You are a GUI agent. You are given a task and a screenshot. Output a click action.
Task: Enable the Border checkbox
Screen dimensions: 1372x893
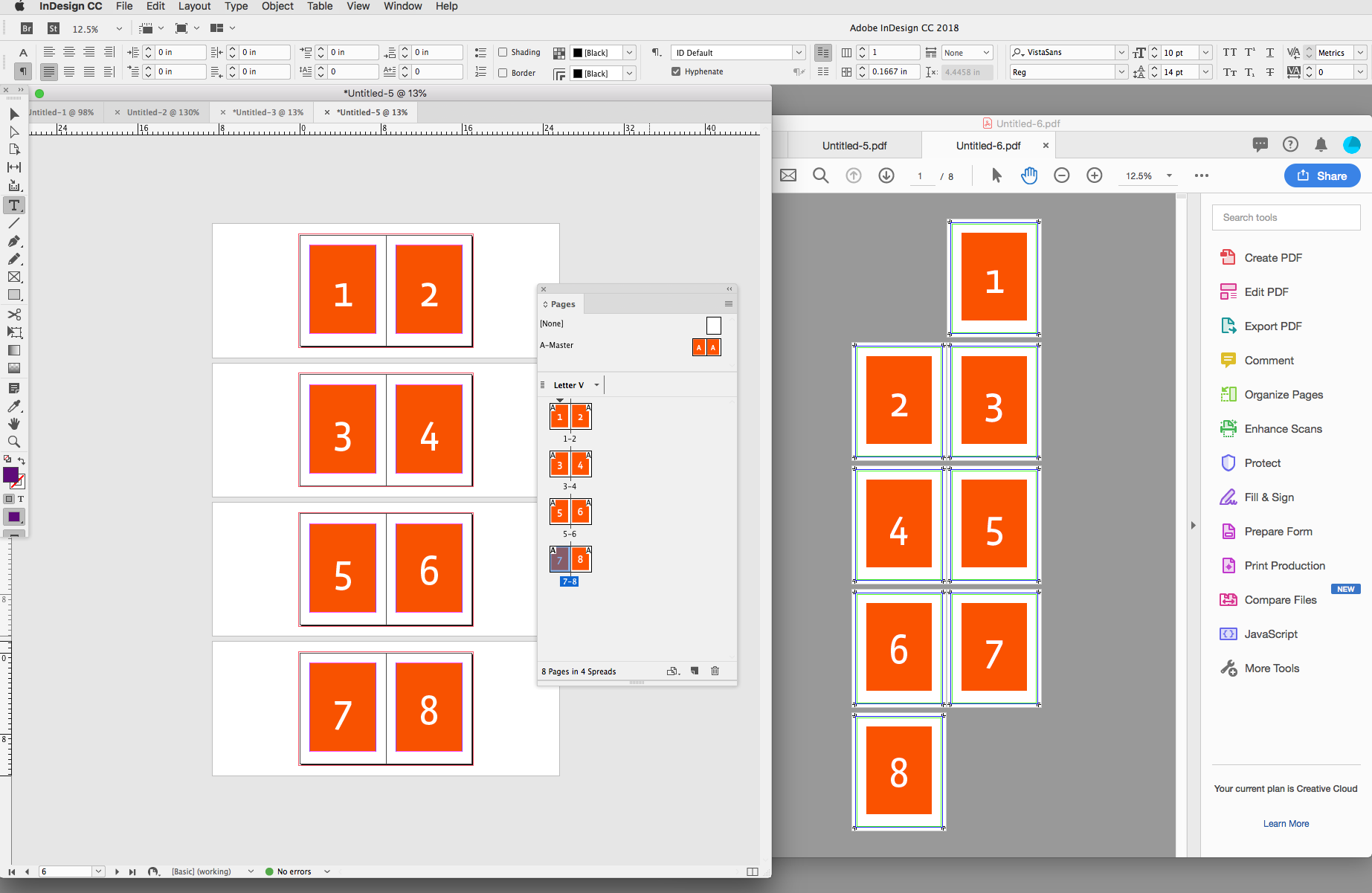pos(503,73)
